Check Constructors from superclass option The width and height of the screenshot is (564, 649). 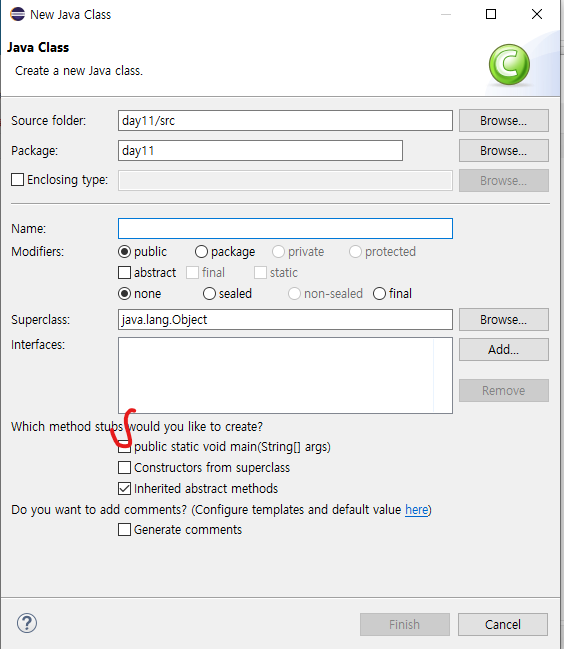click(x=125, y=468)
